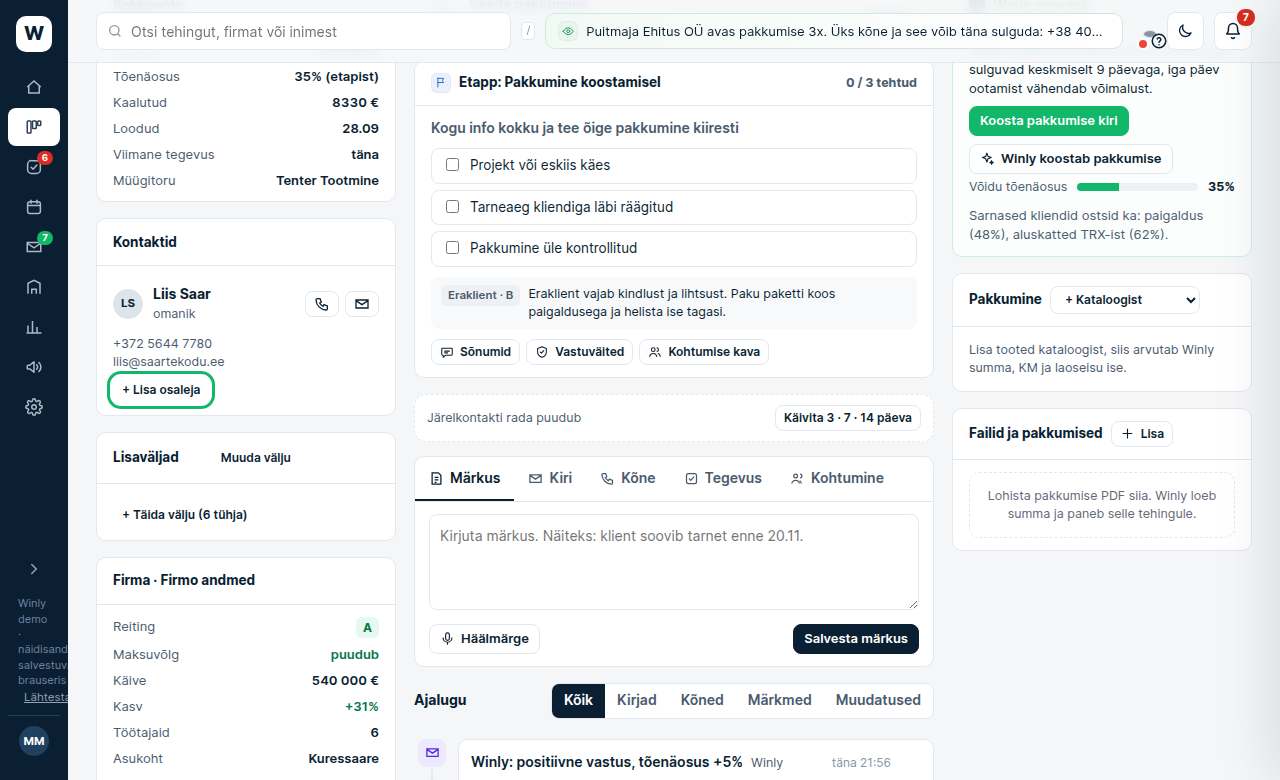The height and width of the screenshot is (780, 1280).
Task: Open the reports bar chart icon
Action: click(34, 327)
